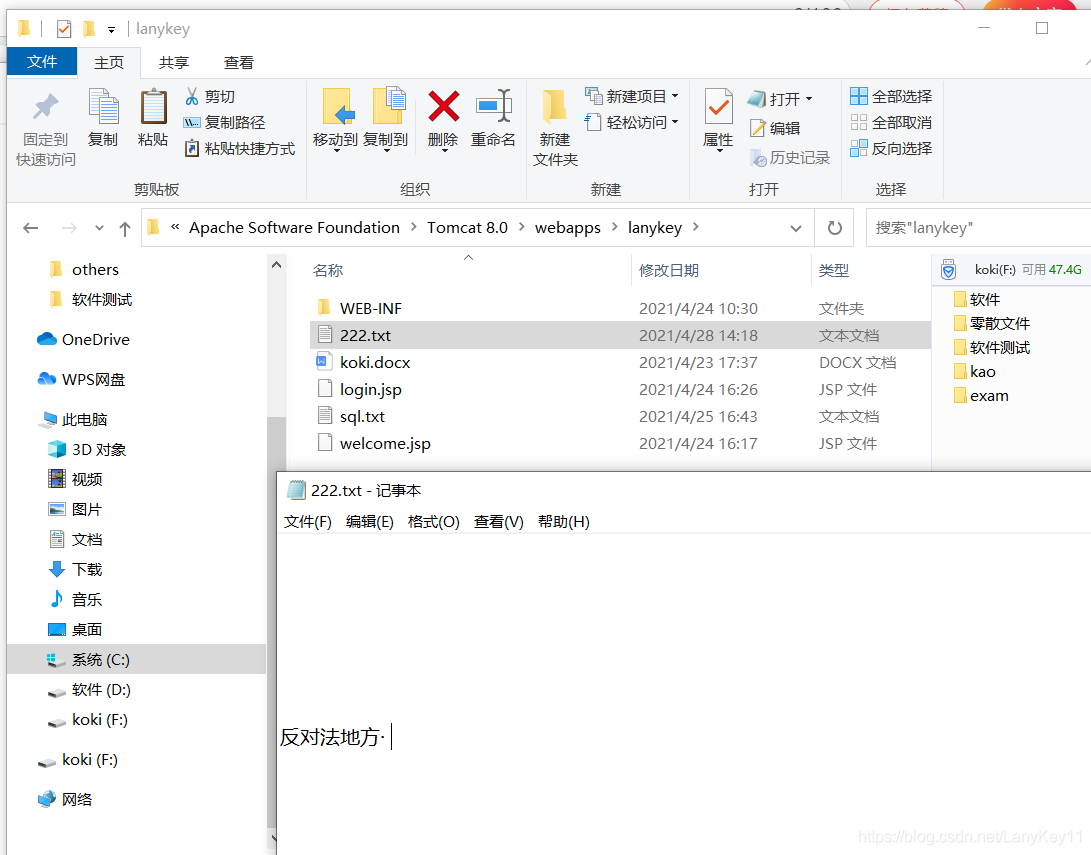This screenshot has height=855, width=1091.
Task: Select all items with 全部选择
Action: (x=891, y=96)
